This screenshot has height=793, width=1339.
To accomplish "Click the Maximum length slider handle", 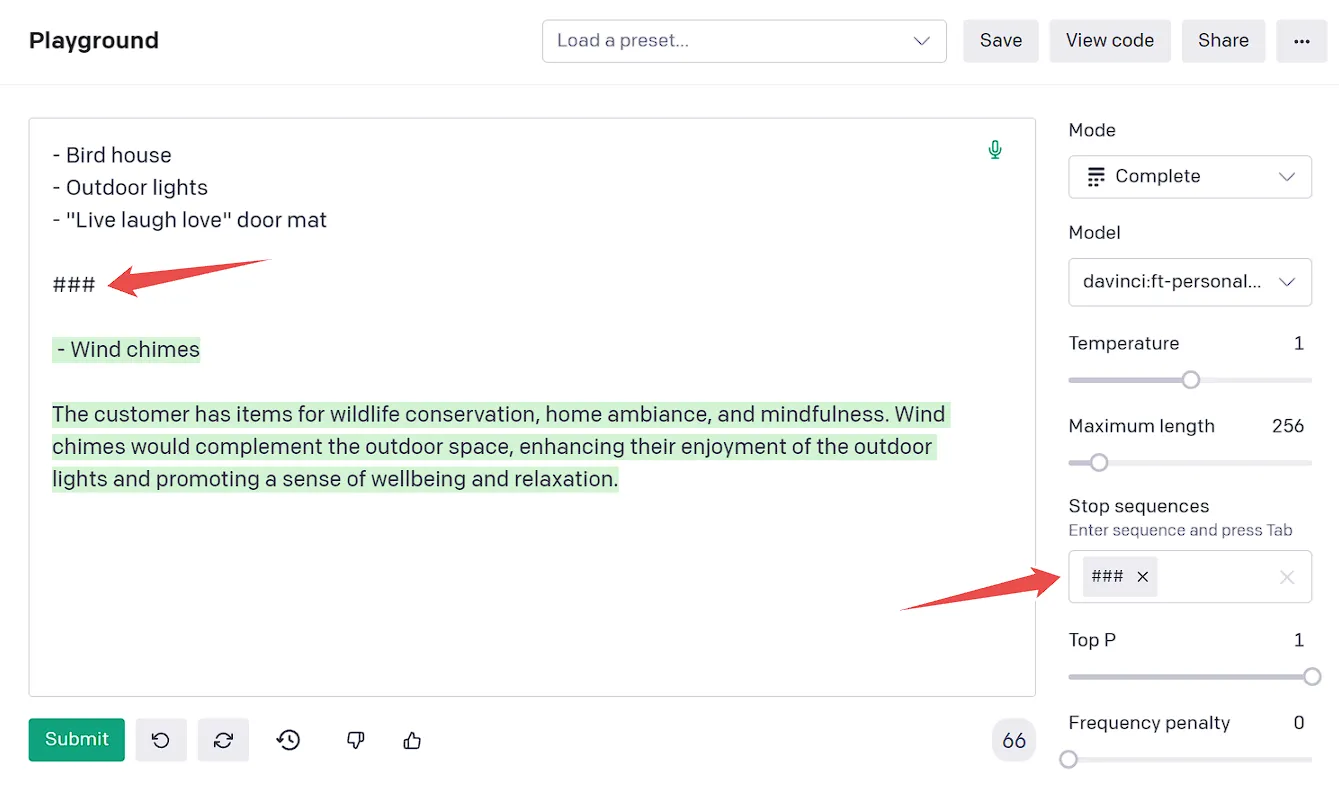I will pyautogui.click(x=1099, y=463).
